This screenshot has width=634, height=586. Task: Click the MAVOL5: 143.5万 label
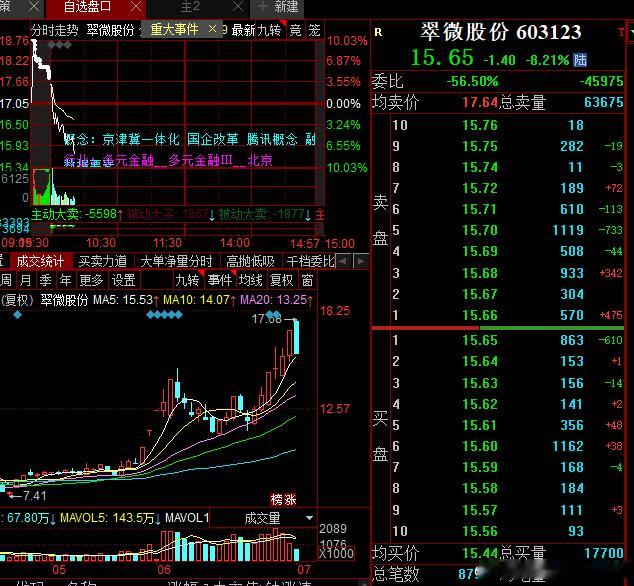tap(108, 518)
